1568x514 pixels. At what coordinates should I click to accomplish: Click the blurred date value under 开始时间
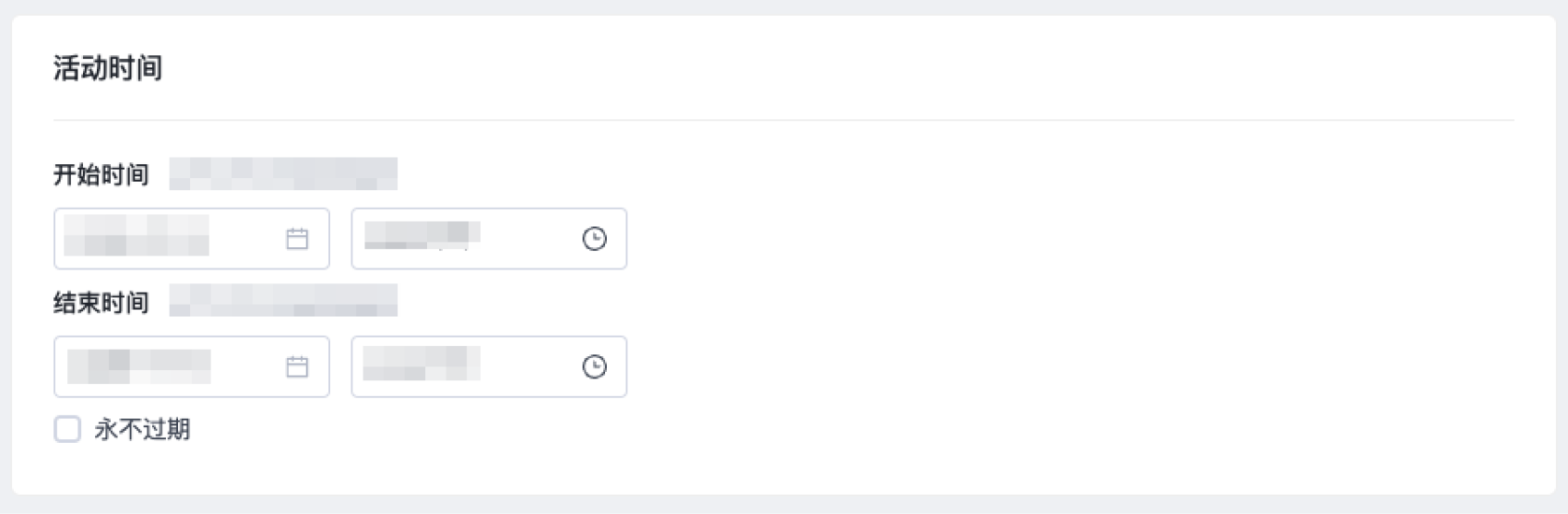137,235
